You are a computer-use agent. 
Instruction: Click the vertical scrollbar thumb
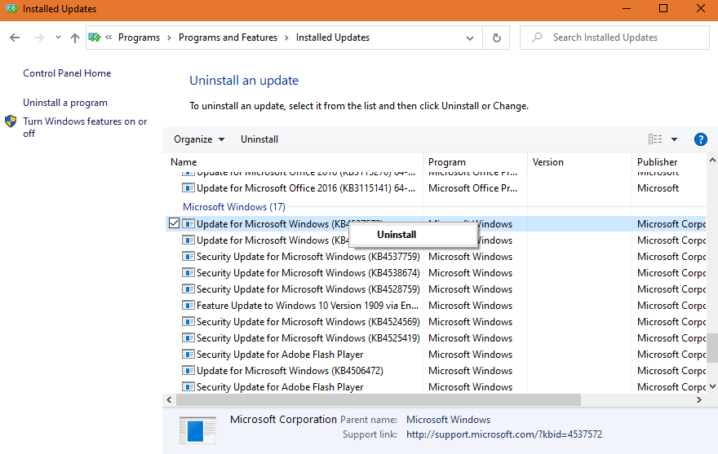713,348
